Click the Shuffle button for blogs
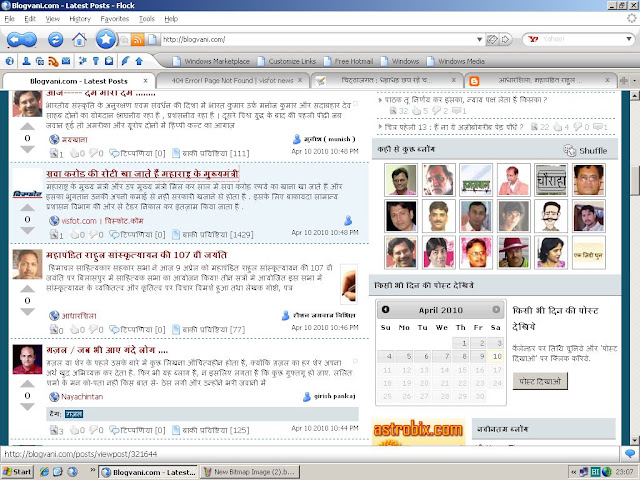 pos(585,151)
